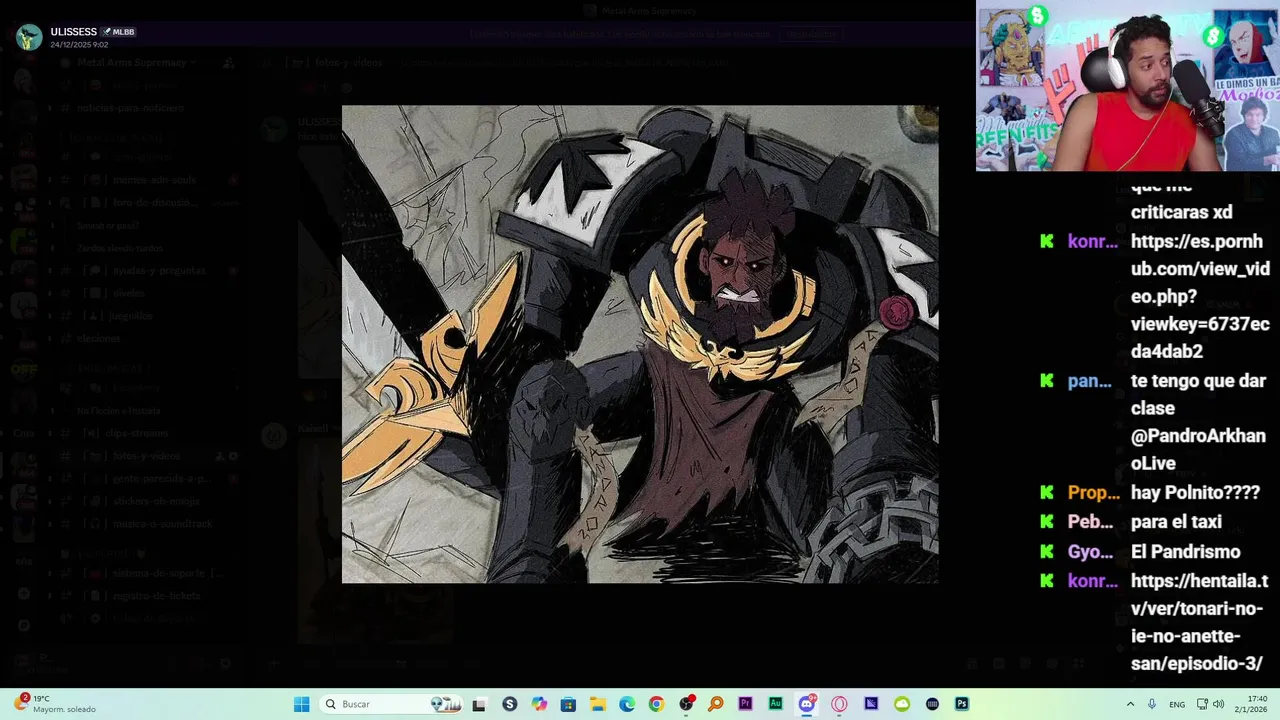1280x720 pixels.
Task: Click the hentaila.tv link in chat
Action: click(1199, 622)
